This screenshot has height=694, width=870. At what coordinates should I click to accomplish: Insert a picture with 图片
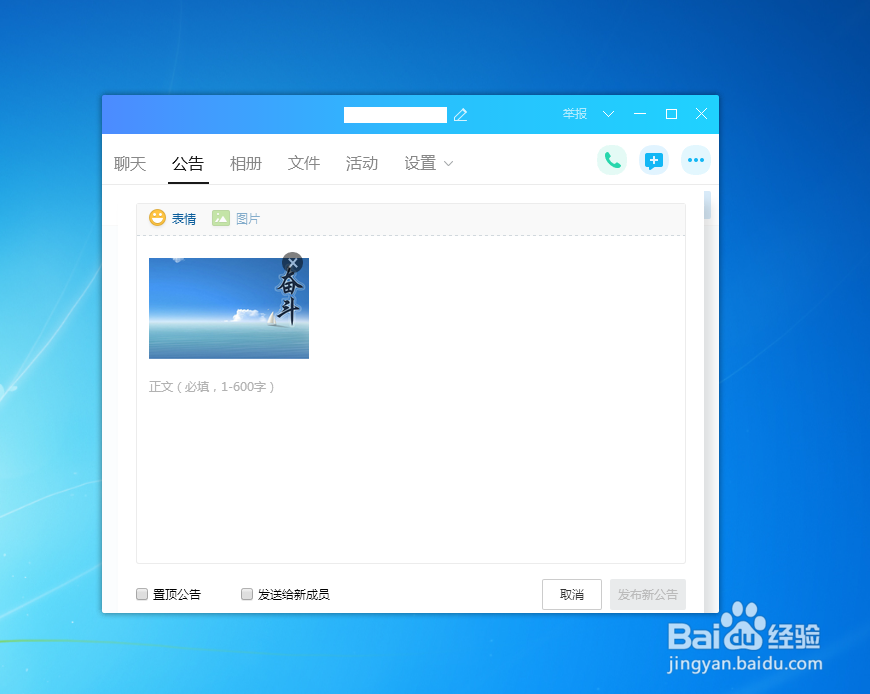tap(236, 219)
